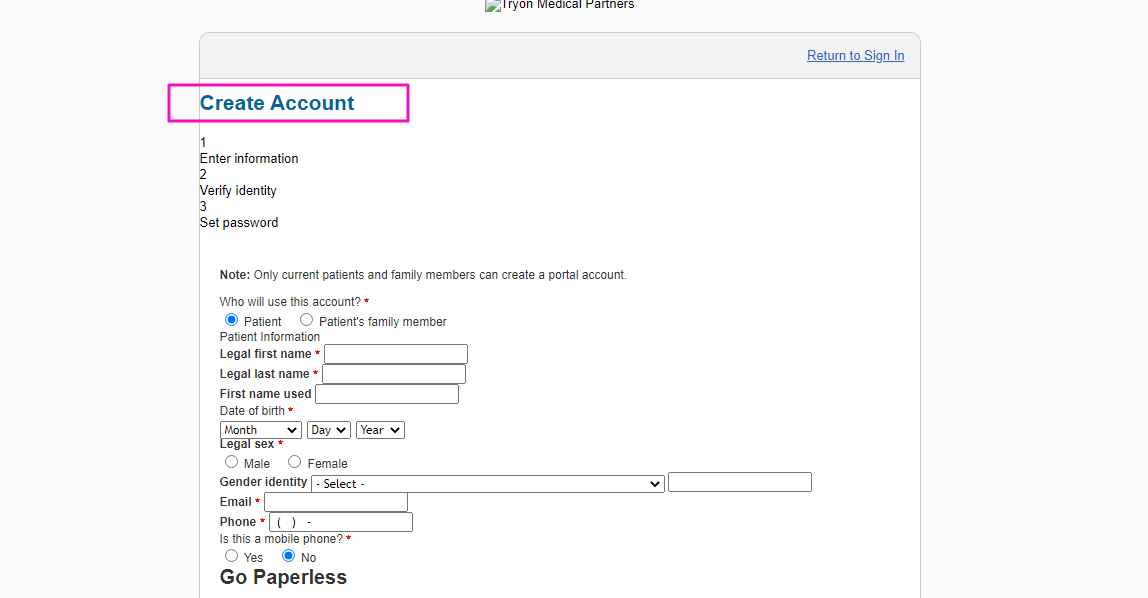Select Female as legal sex

click(x=294, y=462)
